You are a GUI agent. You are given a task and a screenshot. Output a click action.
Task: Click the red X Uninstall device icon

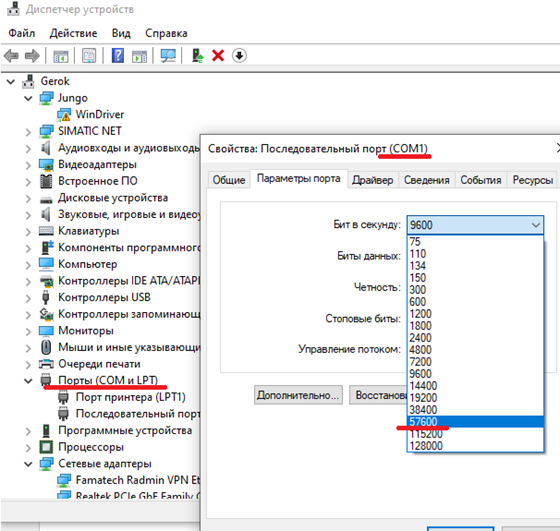pyautogui.click(x=218, y=56)
